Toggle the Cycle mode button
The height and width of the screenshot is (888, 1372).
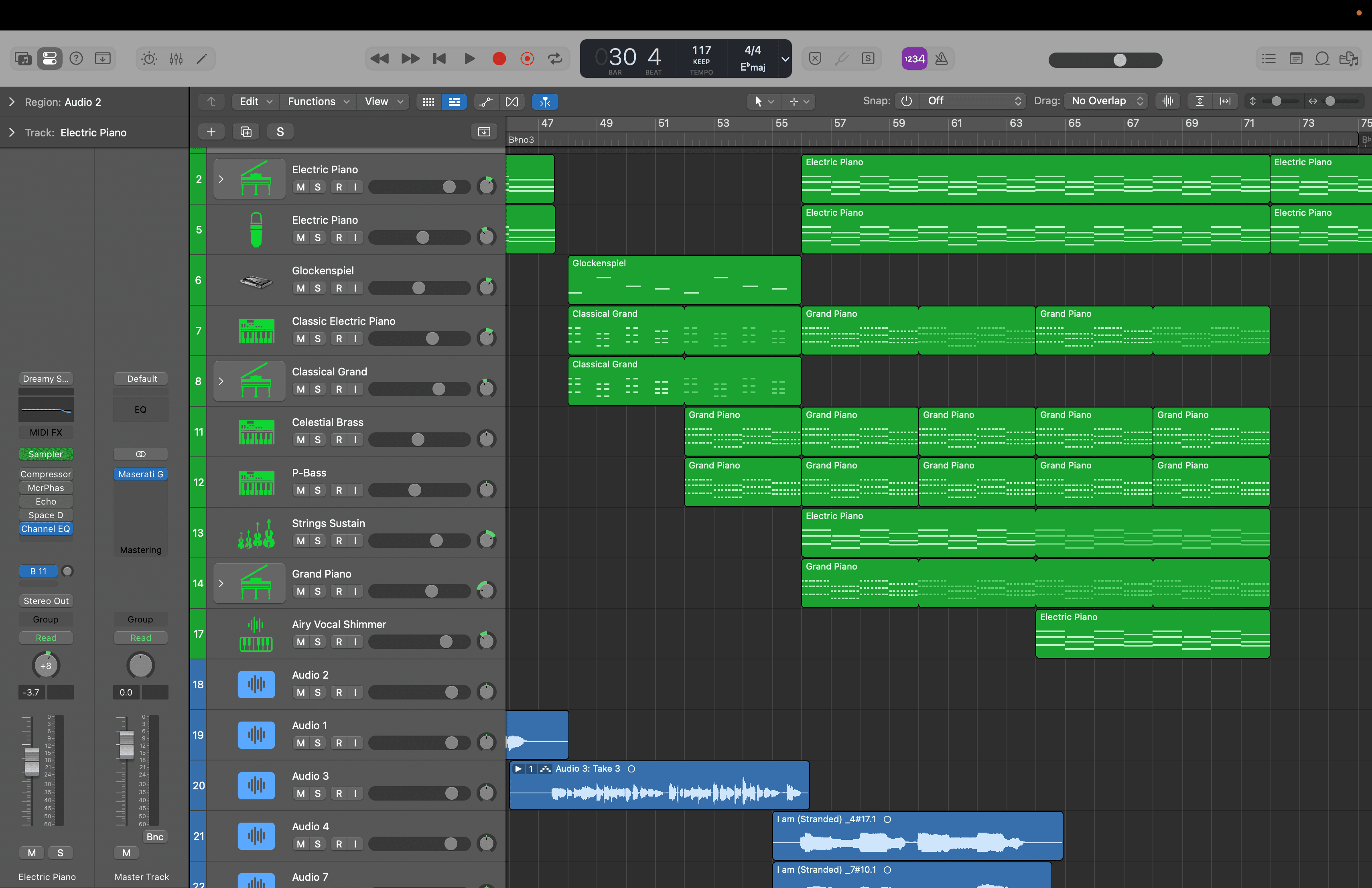click(x=555, y=59)
